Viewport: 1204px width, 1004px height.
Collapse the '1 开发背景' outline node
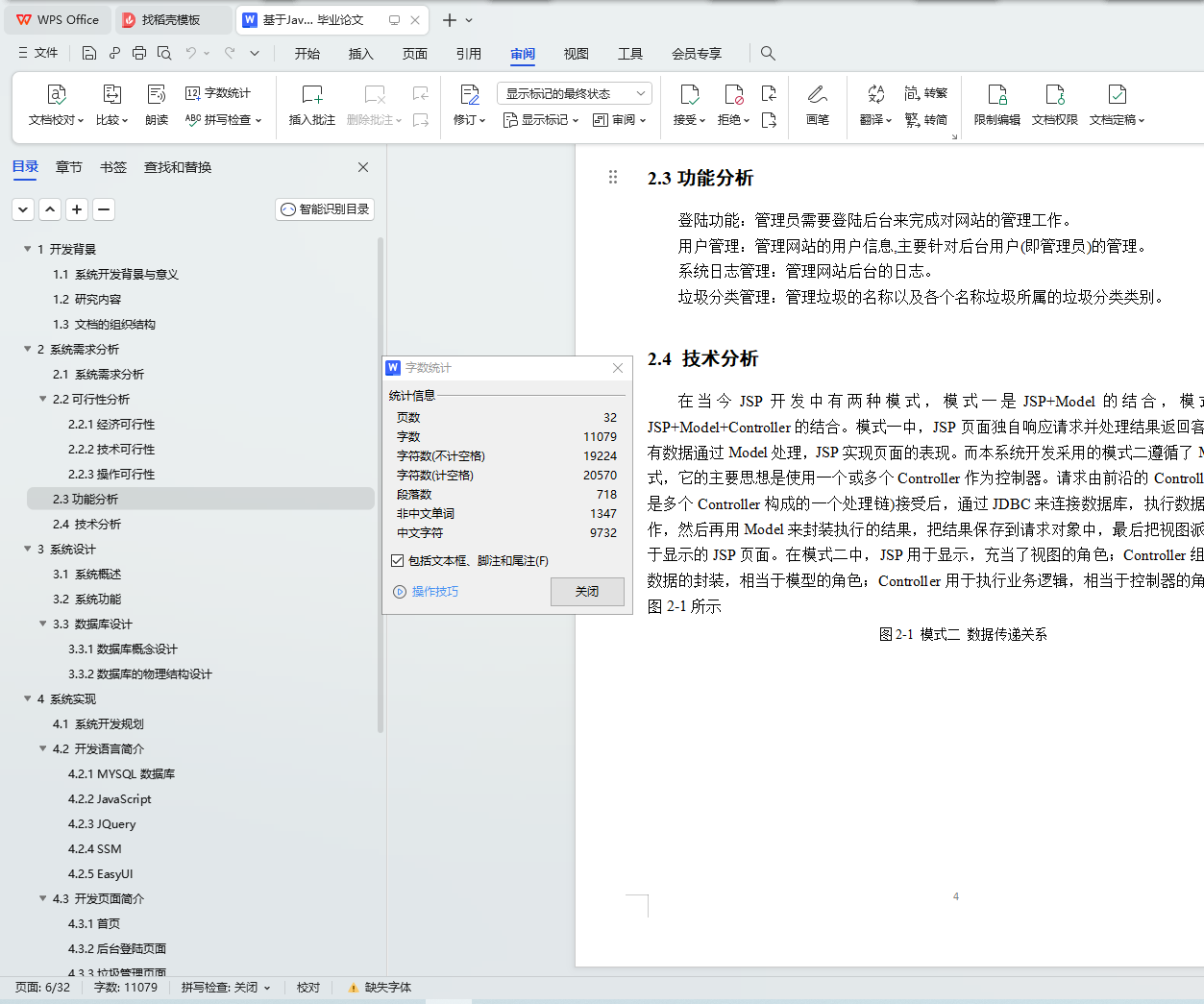(28, 249)
